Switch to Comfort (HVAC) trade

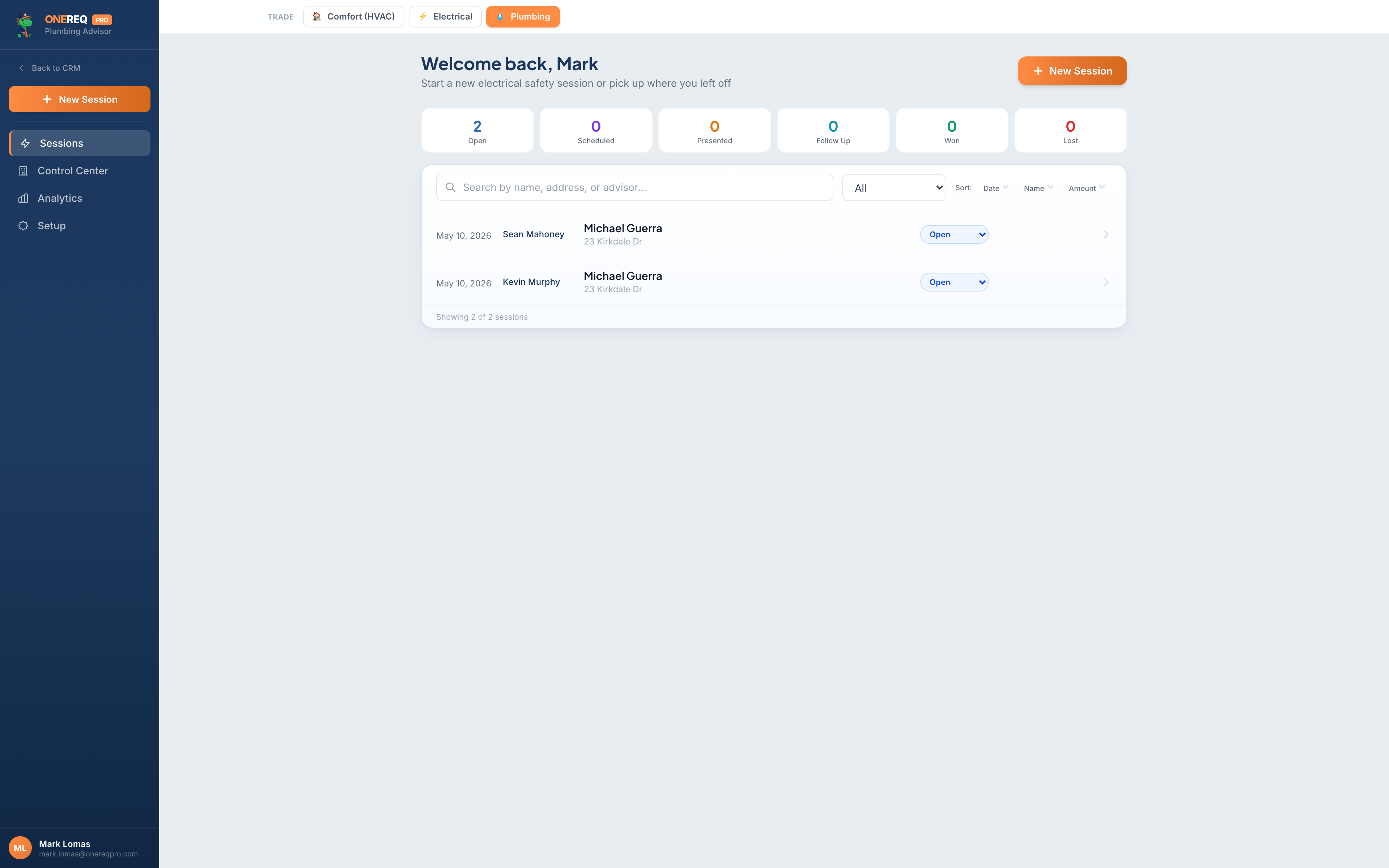[353, 16]
